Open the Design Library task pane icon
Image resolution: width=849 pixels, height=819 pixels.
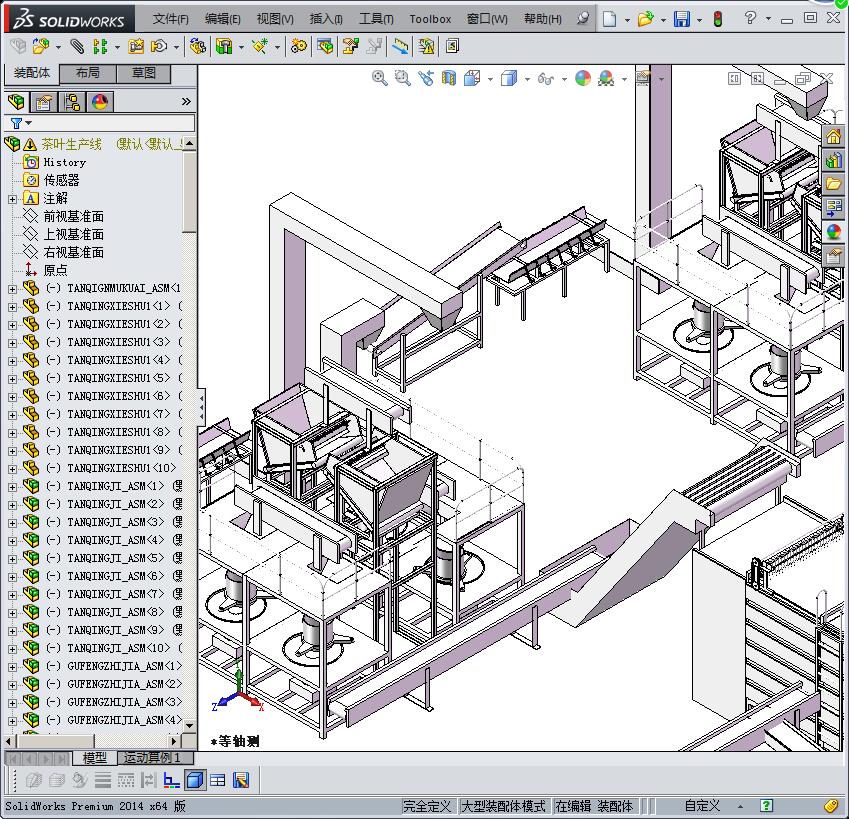pyautogui.click(x=834, y=160)
